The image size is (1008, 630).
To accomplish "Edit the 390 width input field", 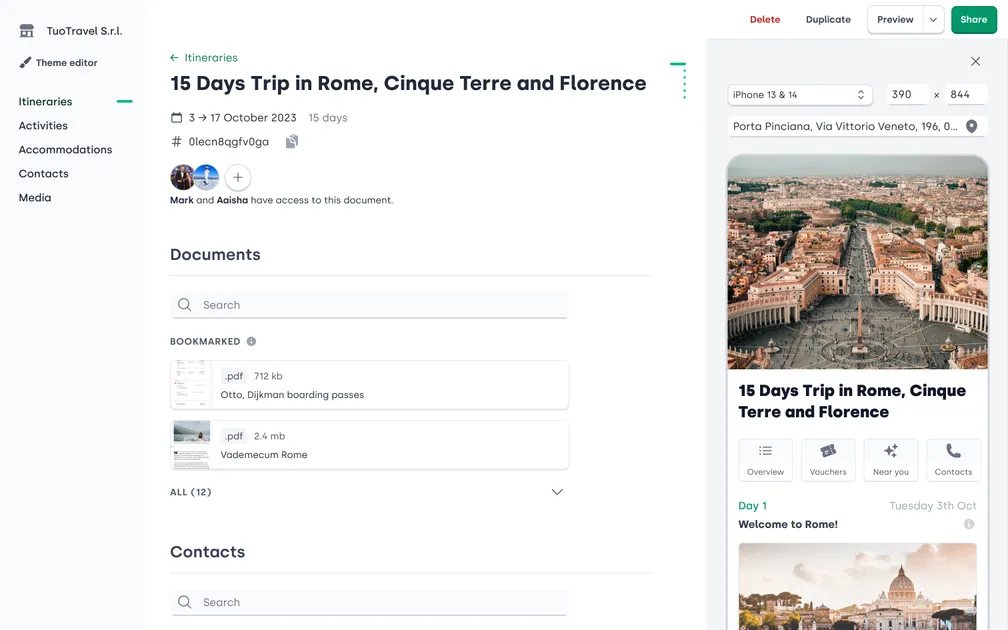I will pyautogui.click(x=905, y=94).
